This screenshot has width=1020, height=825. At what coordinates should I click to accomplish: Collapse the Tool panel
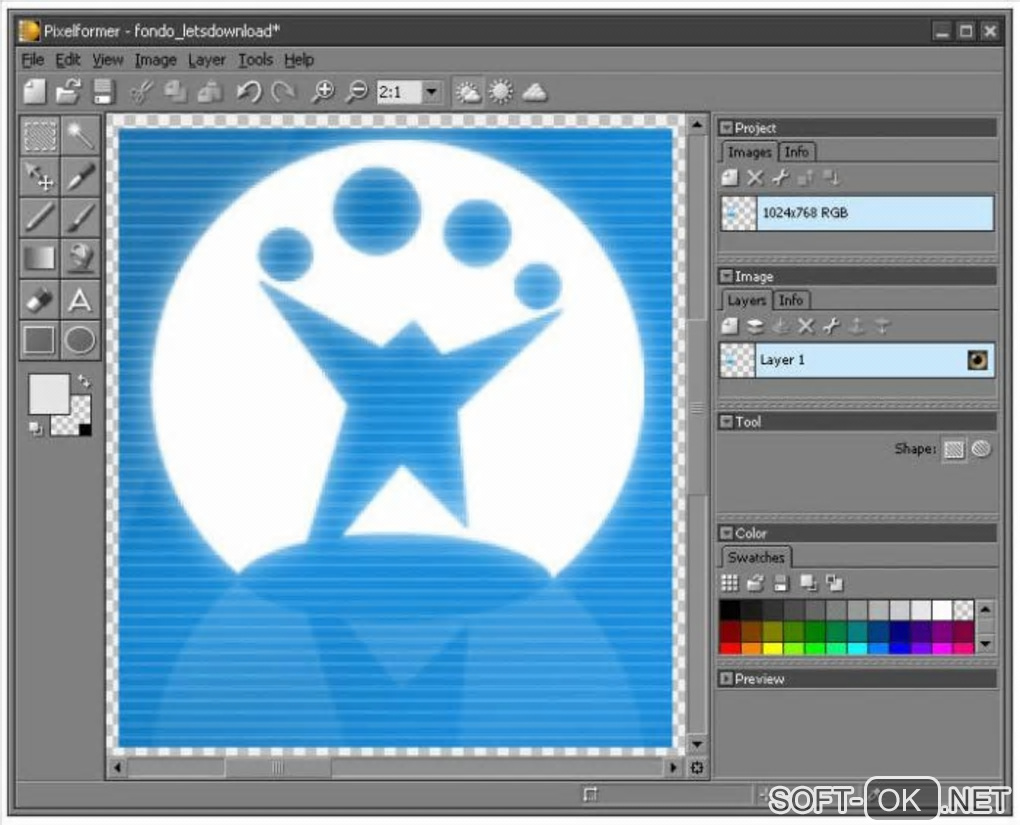pyautogui.click(x=726, y=422)
